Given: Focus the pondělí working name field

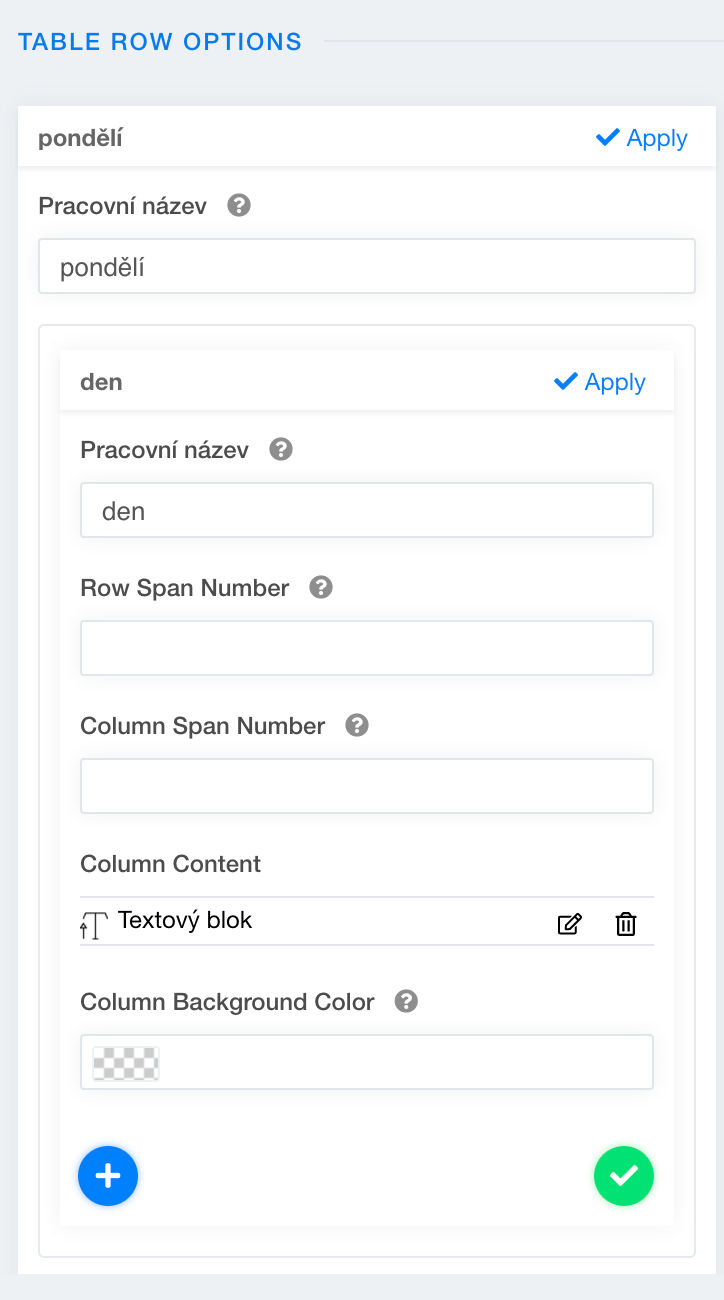Looking at the screenshot, I should coord(366,267).
